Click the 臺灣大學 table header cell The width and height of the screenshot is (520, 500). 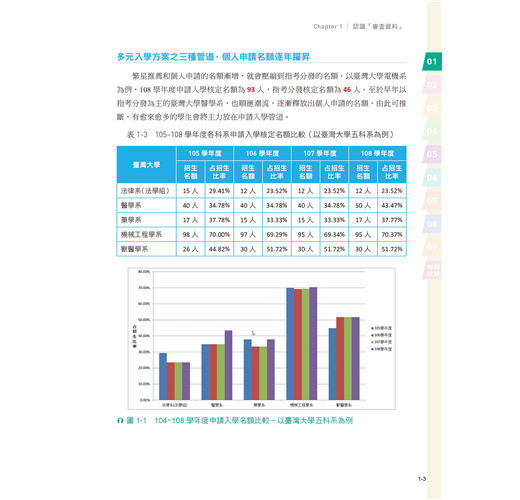pos(146,165)
